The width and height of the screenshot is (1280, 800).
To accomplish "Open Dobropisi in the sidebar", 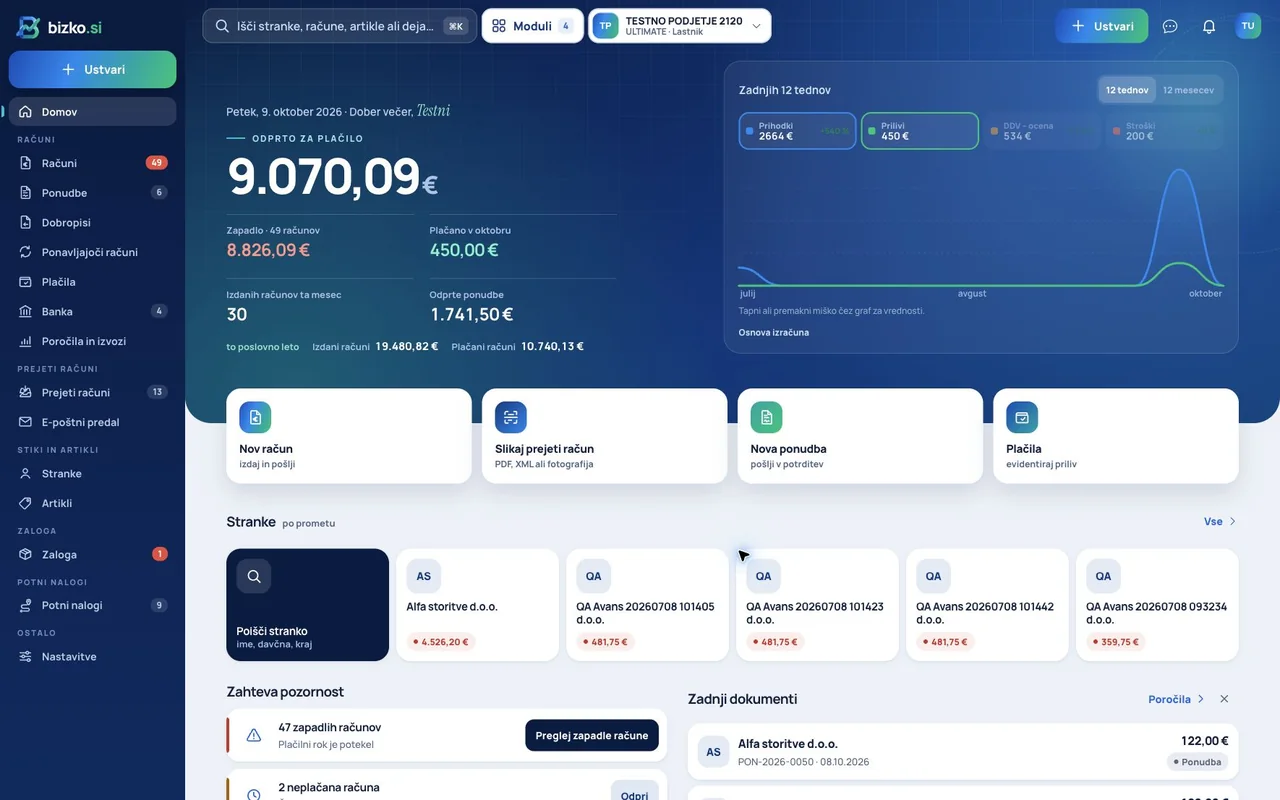I will coord(93,222).
